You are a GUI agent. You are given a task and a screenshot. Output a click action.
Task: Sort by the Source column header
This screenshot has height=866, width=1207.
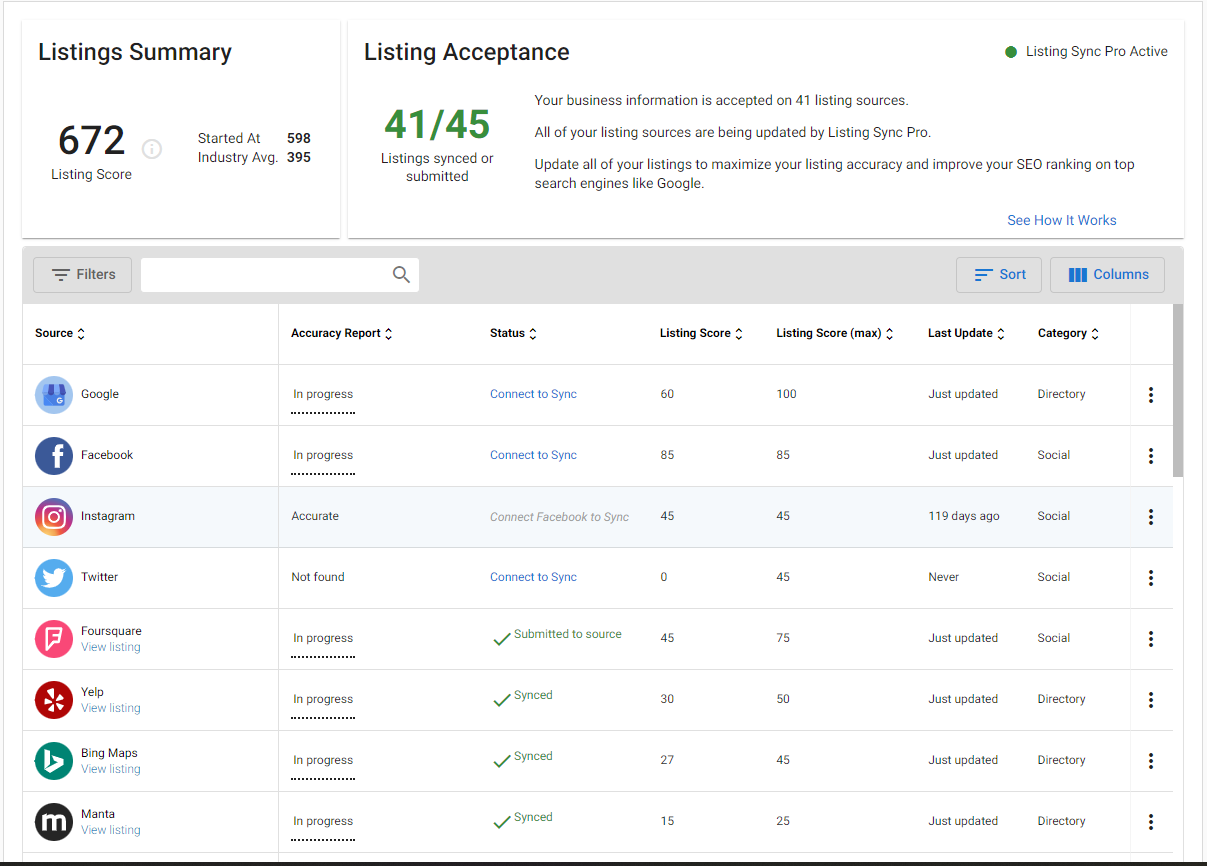point(60,334)
